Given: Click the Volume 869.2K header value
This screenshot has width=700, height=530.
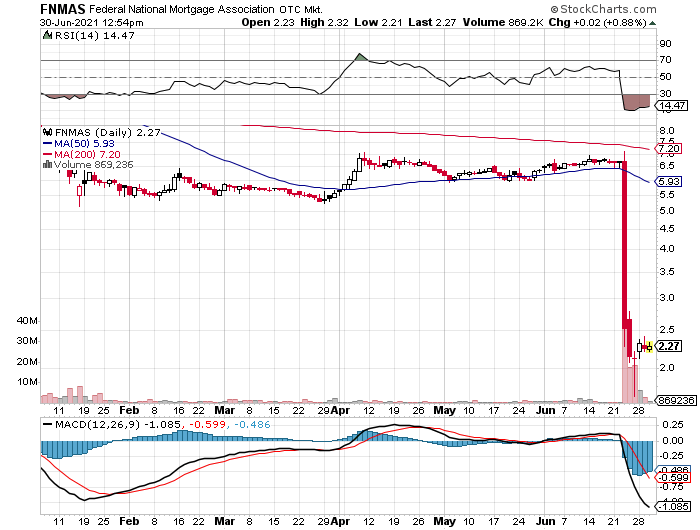Looking at the screenshot, I should tap(503, 22).
